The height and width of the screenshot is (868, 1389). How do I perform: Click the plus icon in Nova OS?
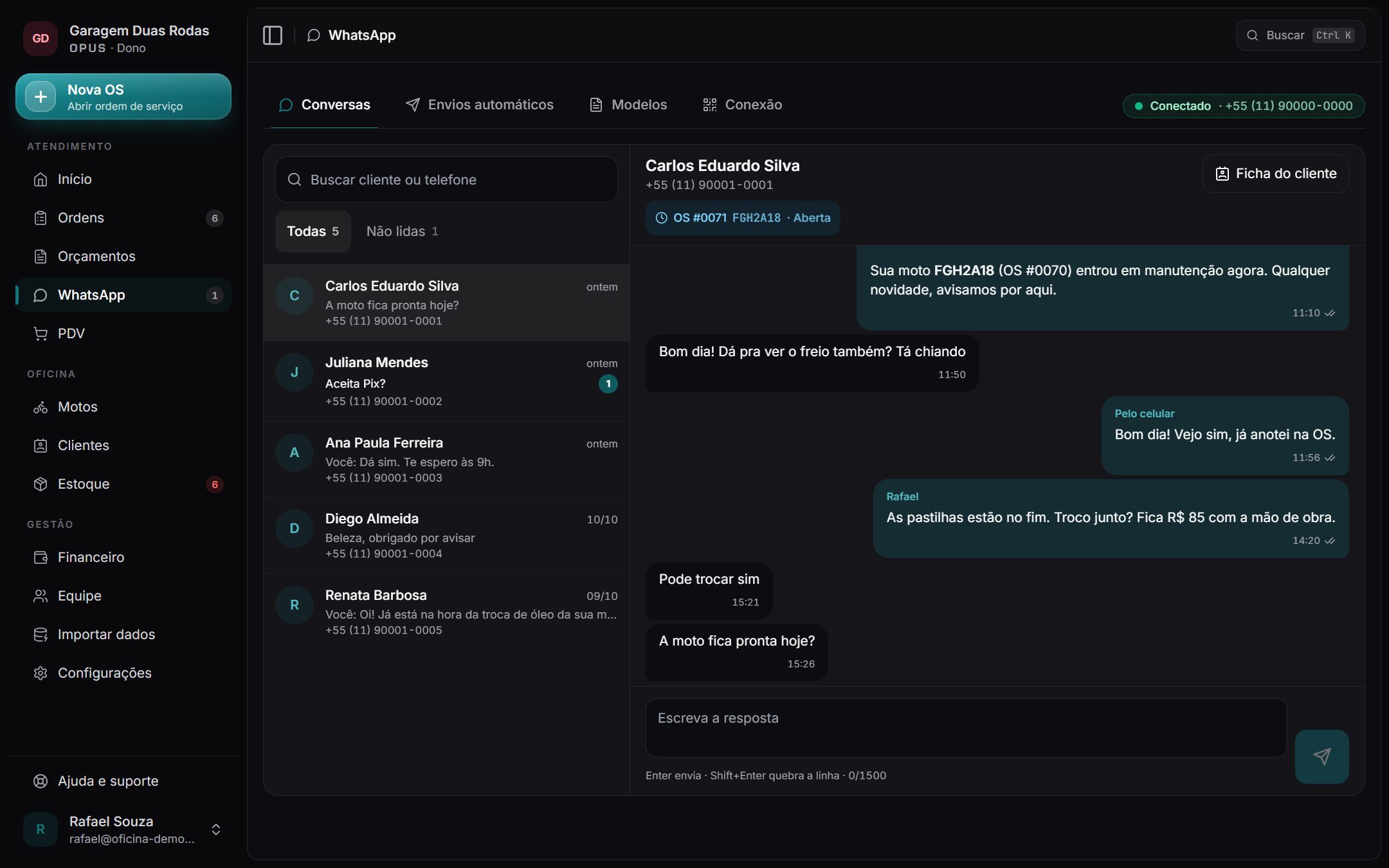[x=41, y=97]
